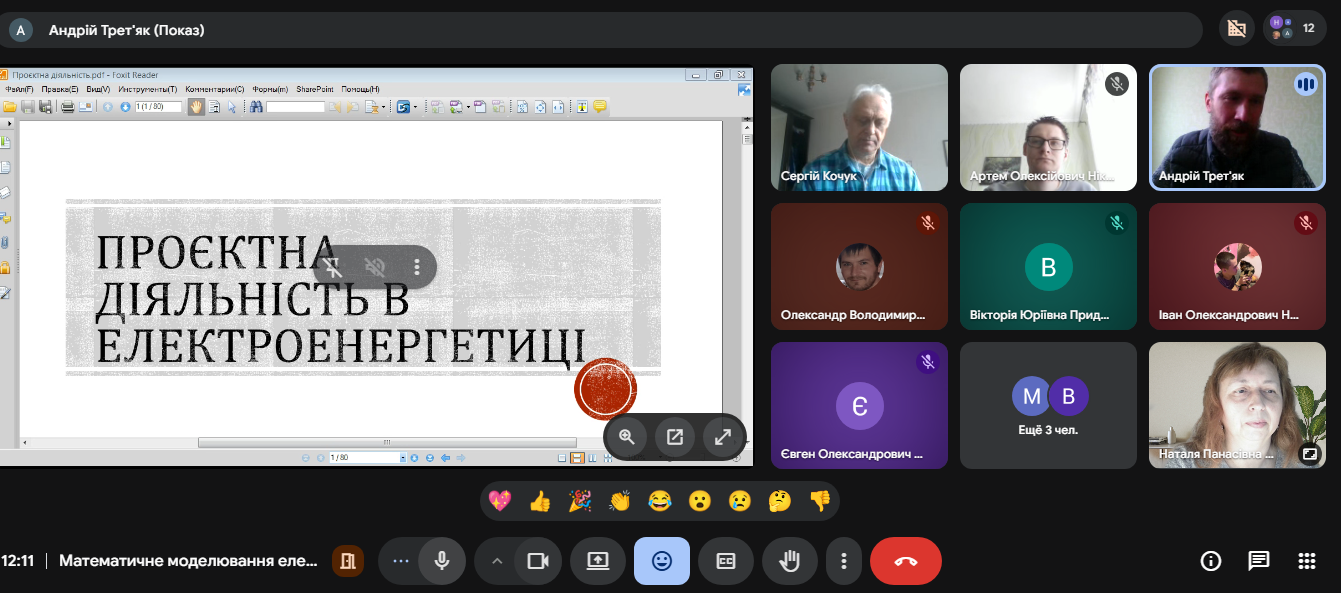Expand audio settings chevron arrow
Screen dimensions: 1341x593
point(496,561)
